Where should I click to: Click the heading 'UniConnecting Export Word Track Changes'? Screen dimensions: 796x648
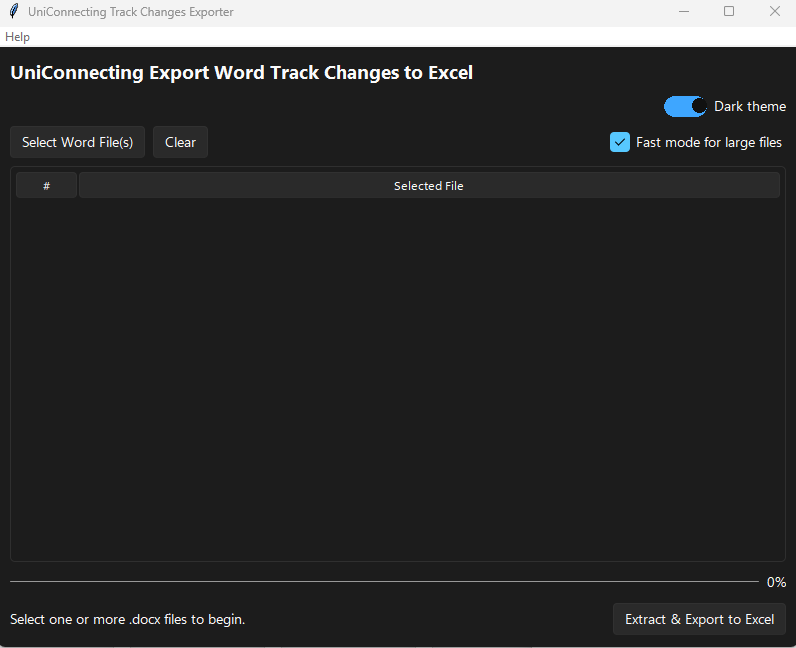click(x=241, y=73)
